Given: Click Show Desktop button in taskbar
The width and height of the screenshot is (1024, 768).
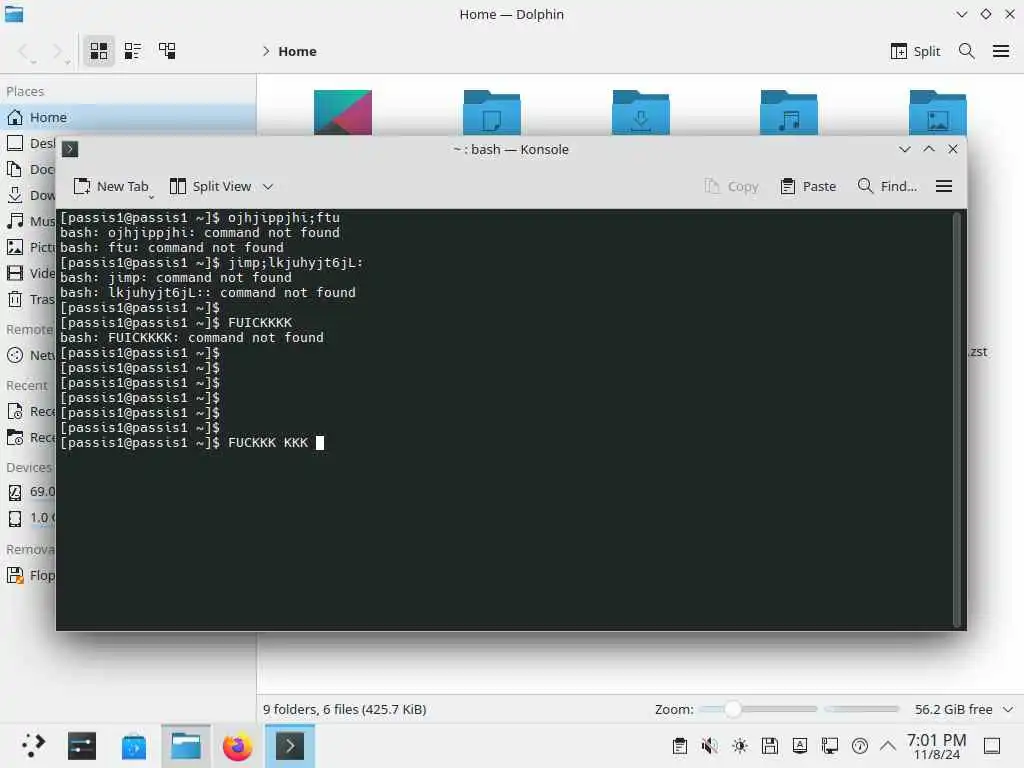Looking at the screenshot, I should point(992,746).
